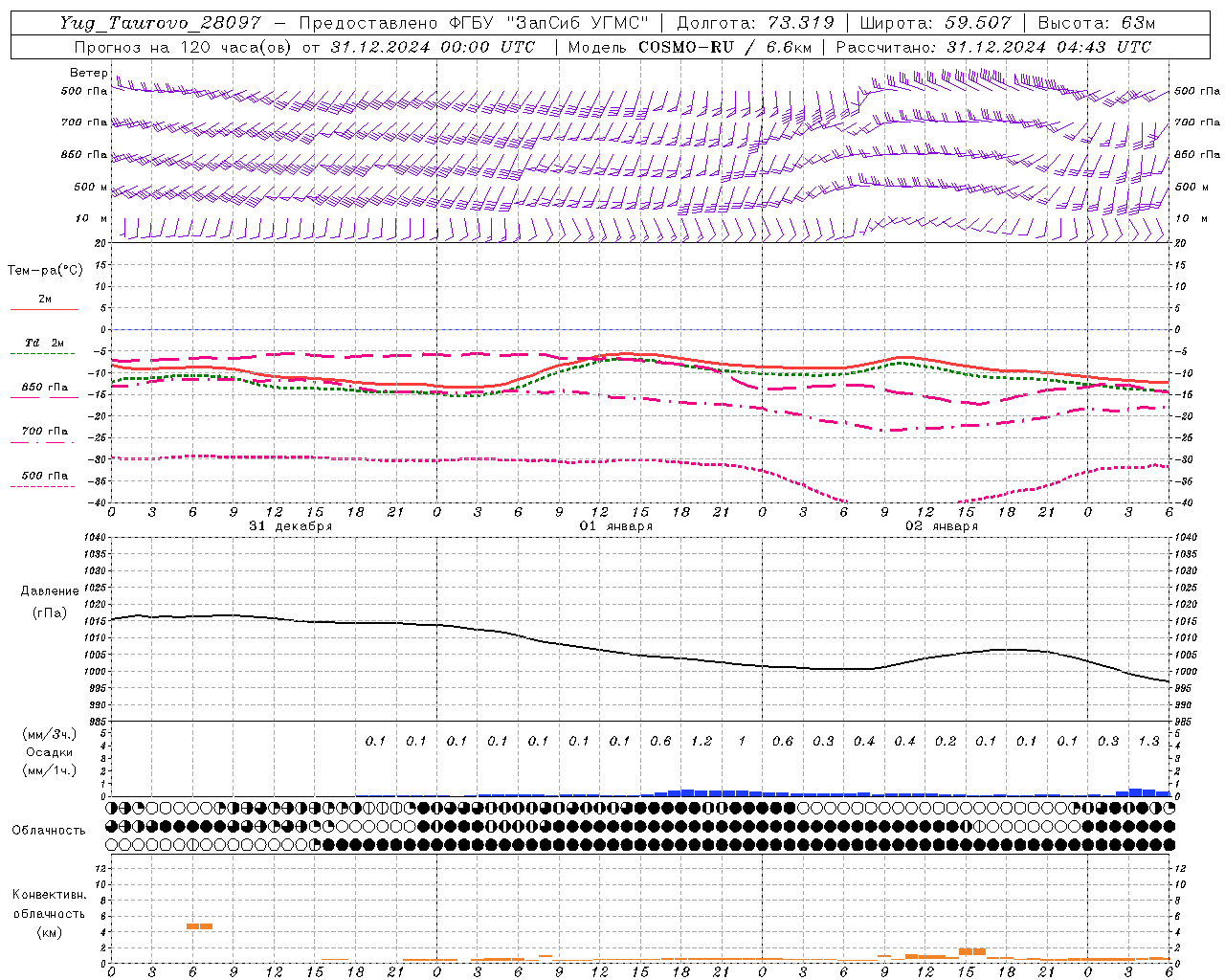Select the Долгота: 73.319 header field

point(755,23)
